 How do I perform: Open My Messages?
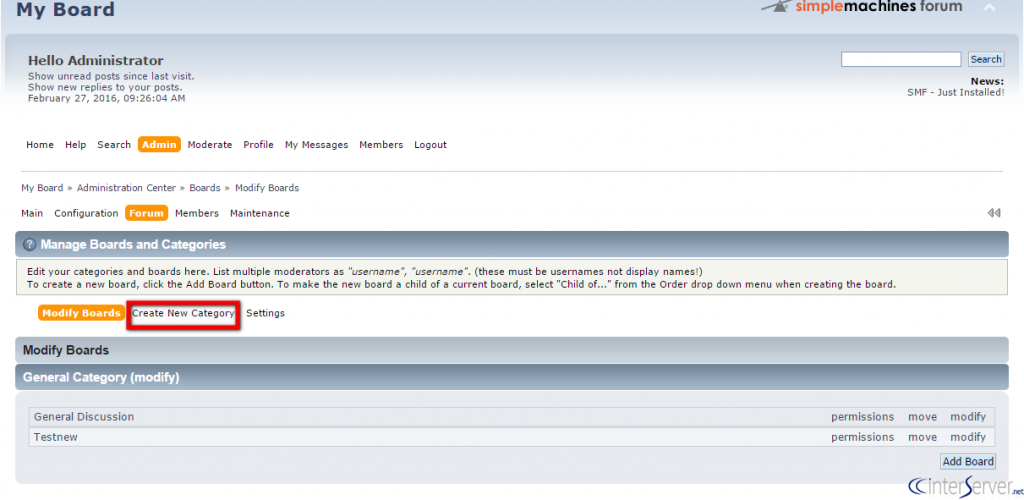pos(317,145)
